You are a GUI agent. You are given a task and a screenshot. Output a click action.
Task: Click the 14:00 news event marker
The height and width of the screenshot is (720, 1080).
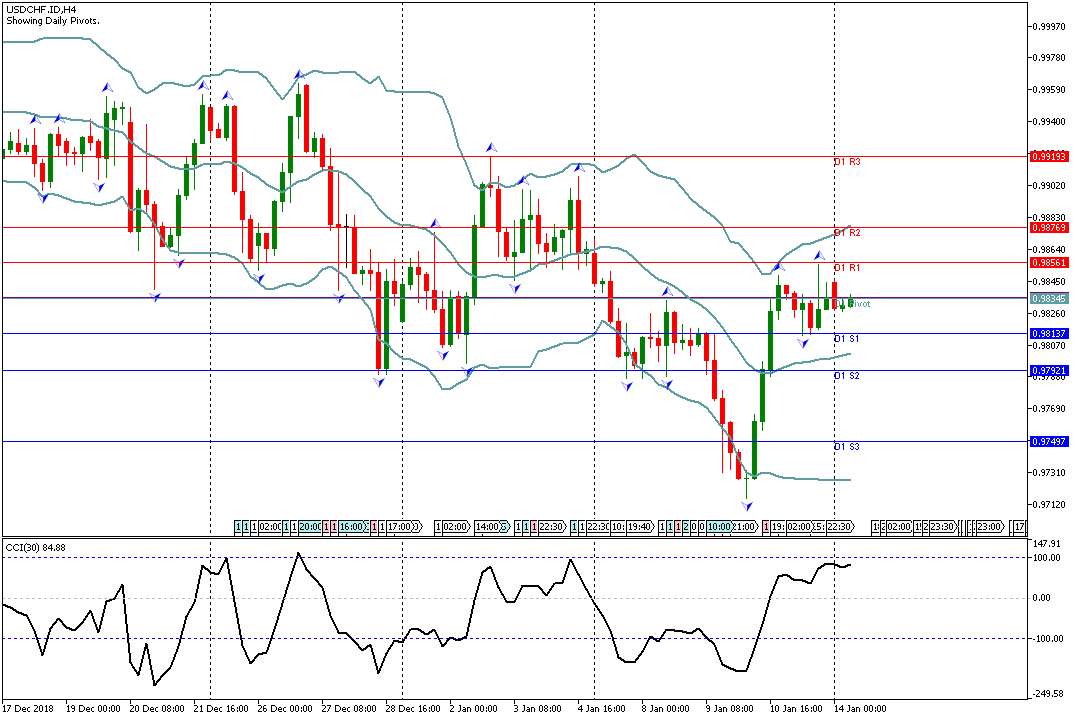point(488,527)
